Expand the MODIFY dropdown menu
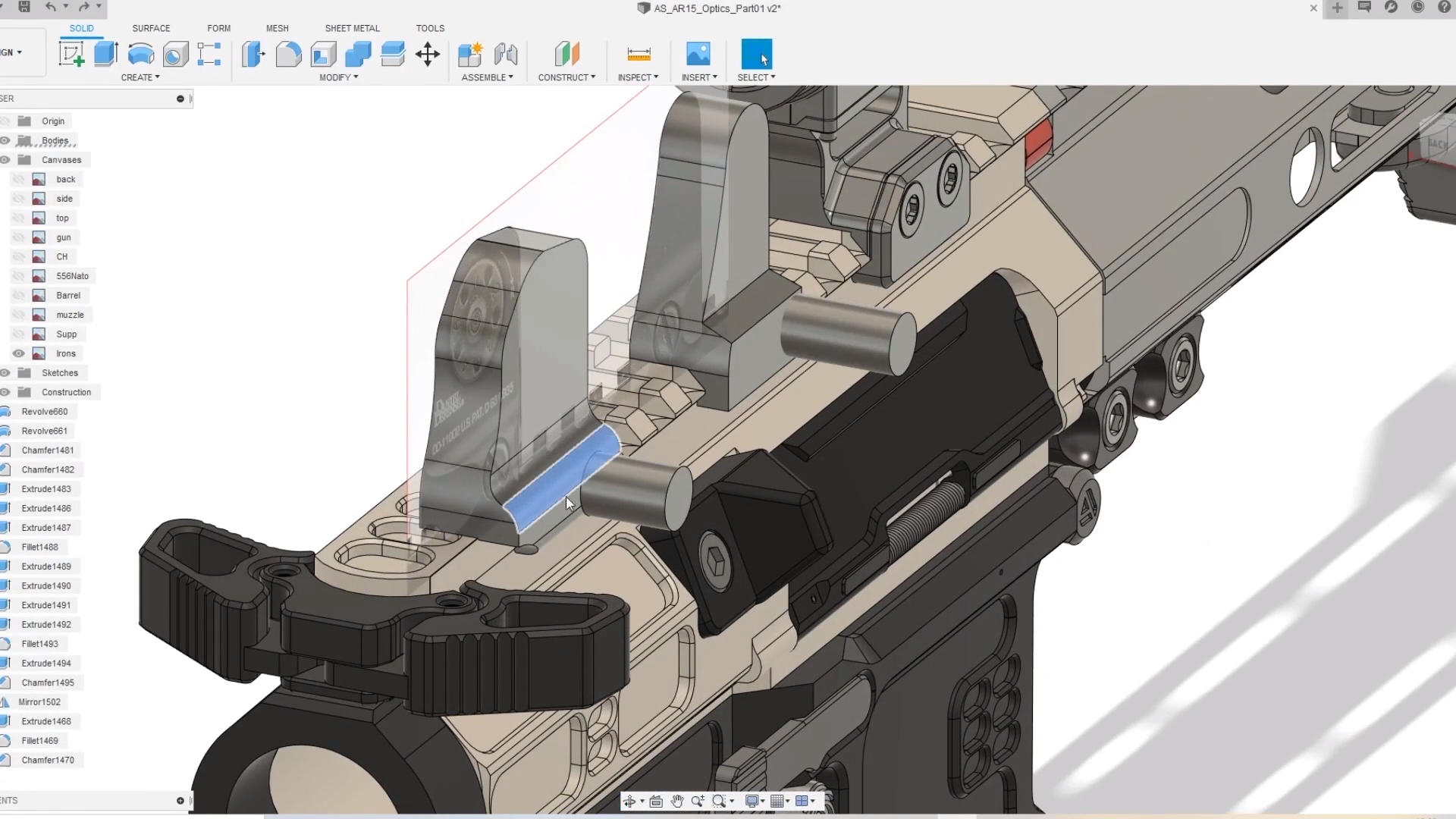The width and height of the screenshot is (1456, 819). [338, 77]
